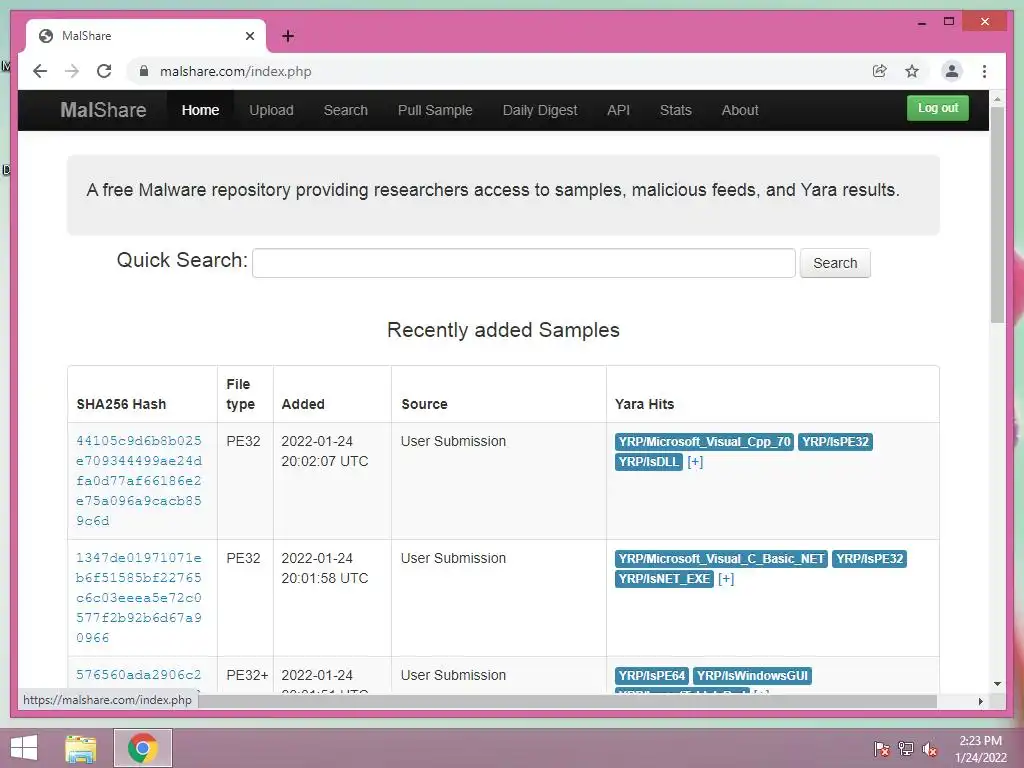Click the muted volume tray icon

click(x=929, y=749)
